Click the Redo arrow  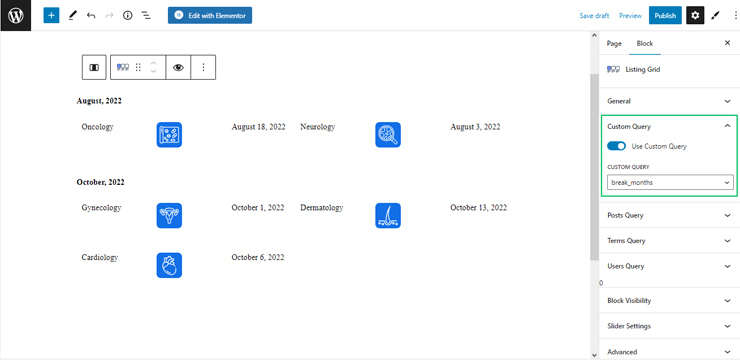(109, 16)
